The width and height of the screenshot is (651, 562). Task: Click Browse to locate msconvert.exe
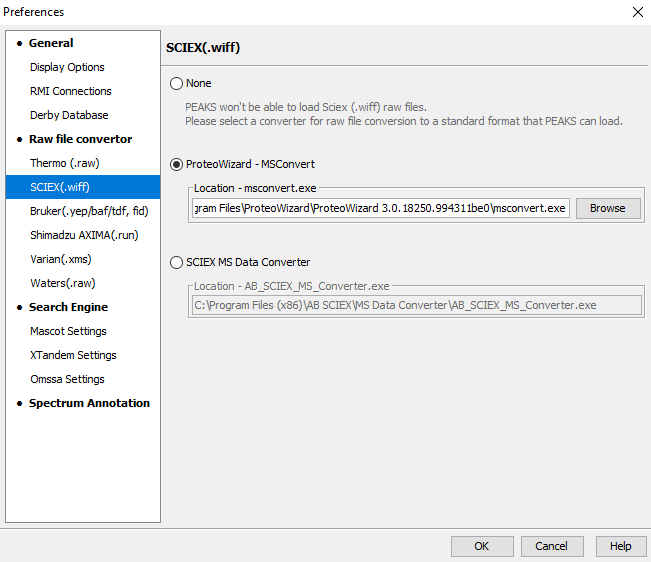click(608, 208)
